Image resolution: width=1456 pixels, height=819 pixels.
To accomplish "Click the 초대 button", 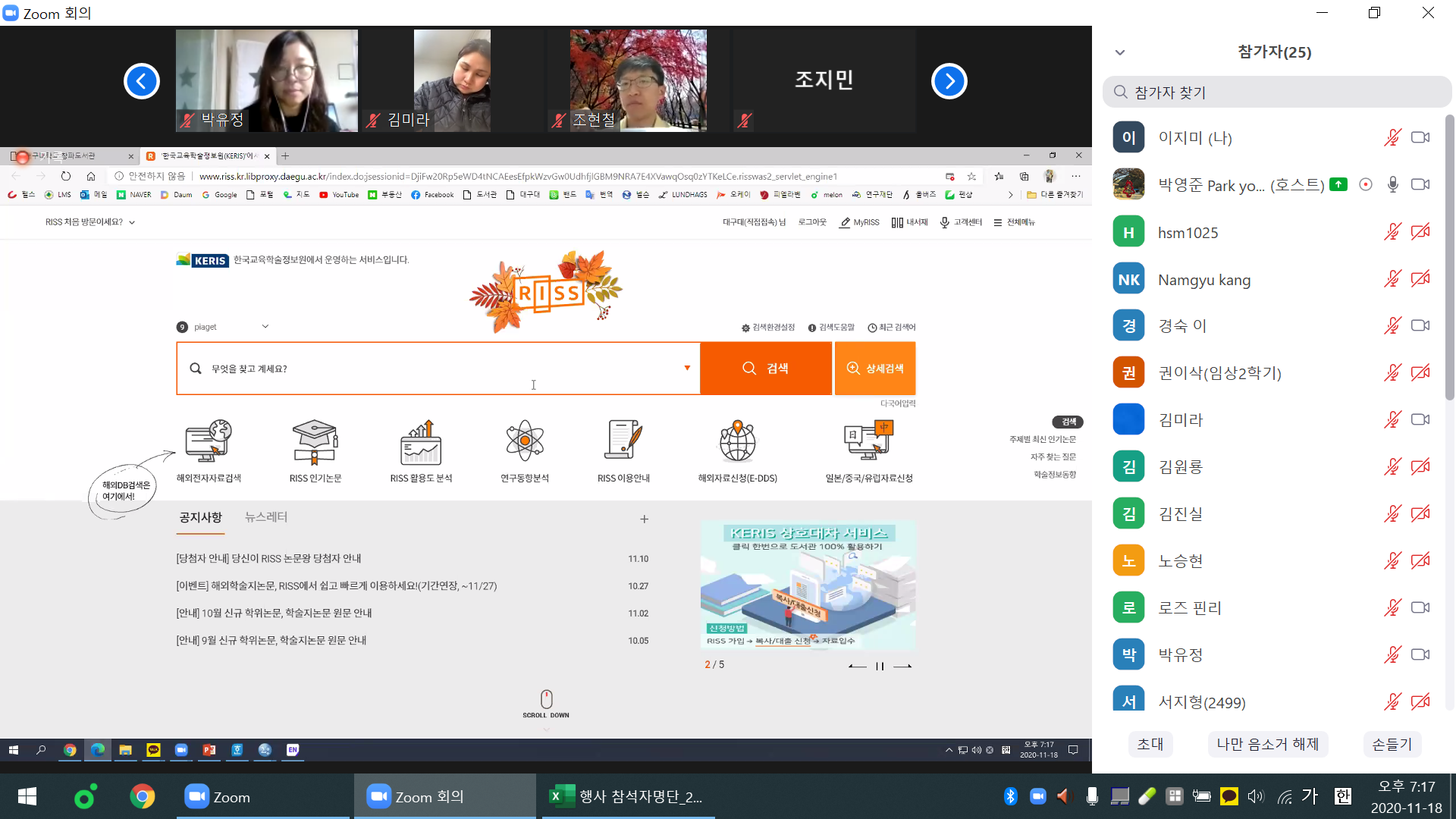I will [1150, 744].
